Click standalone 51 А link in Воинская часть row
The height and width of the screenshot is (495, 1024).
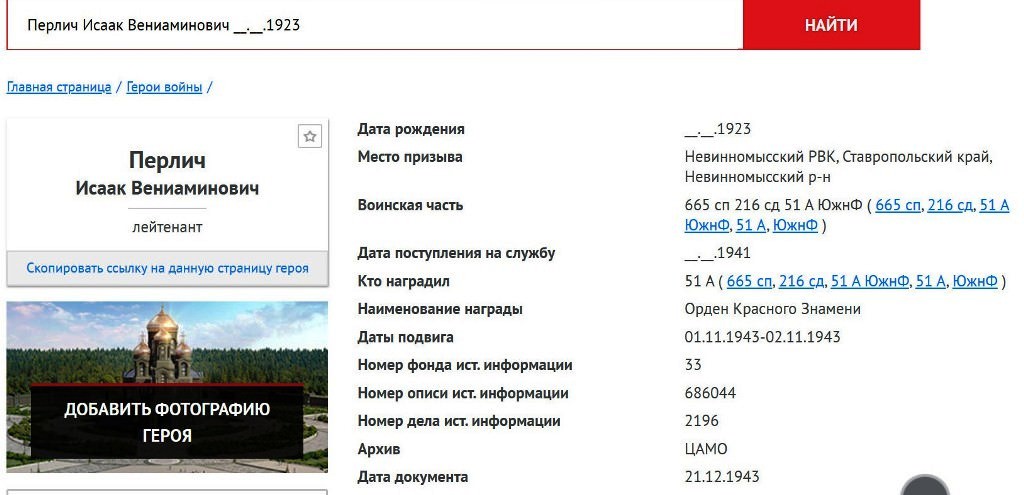coord(750,225)
